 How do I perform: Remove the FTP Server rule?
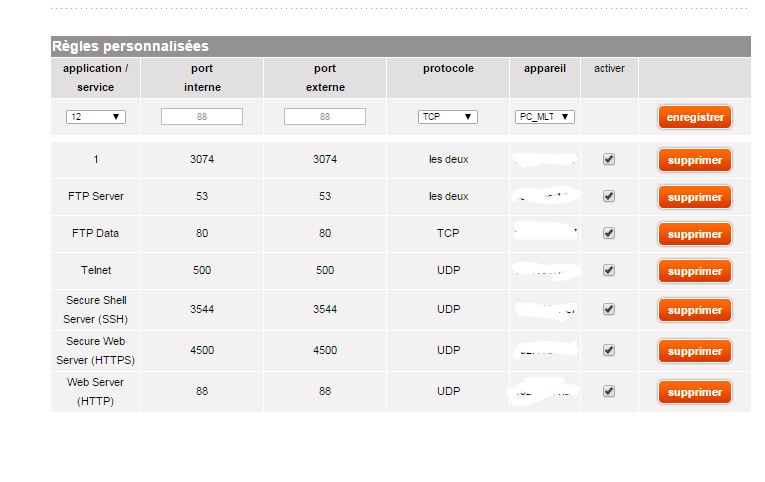pos(694,197)
